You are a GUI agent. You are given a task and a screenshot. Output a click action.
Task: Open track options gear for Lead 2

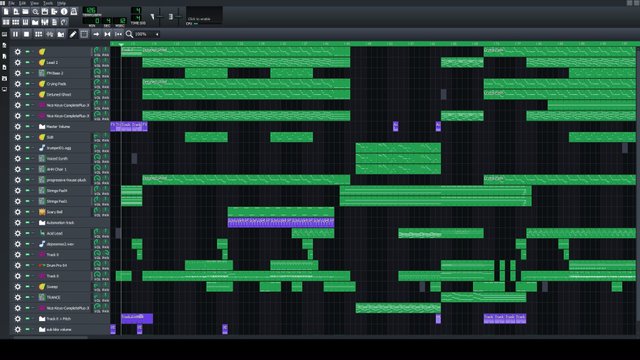[x=18, y=62]
